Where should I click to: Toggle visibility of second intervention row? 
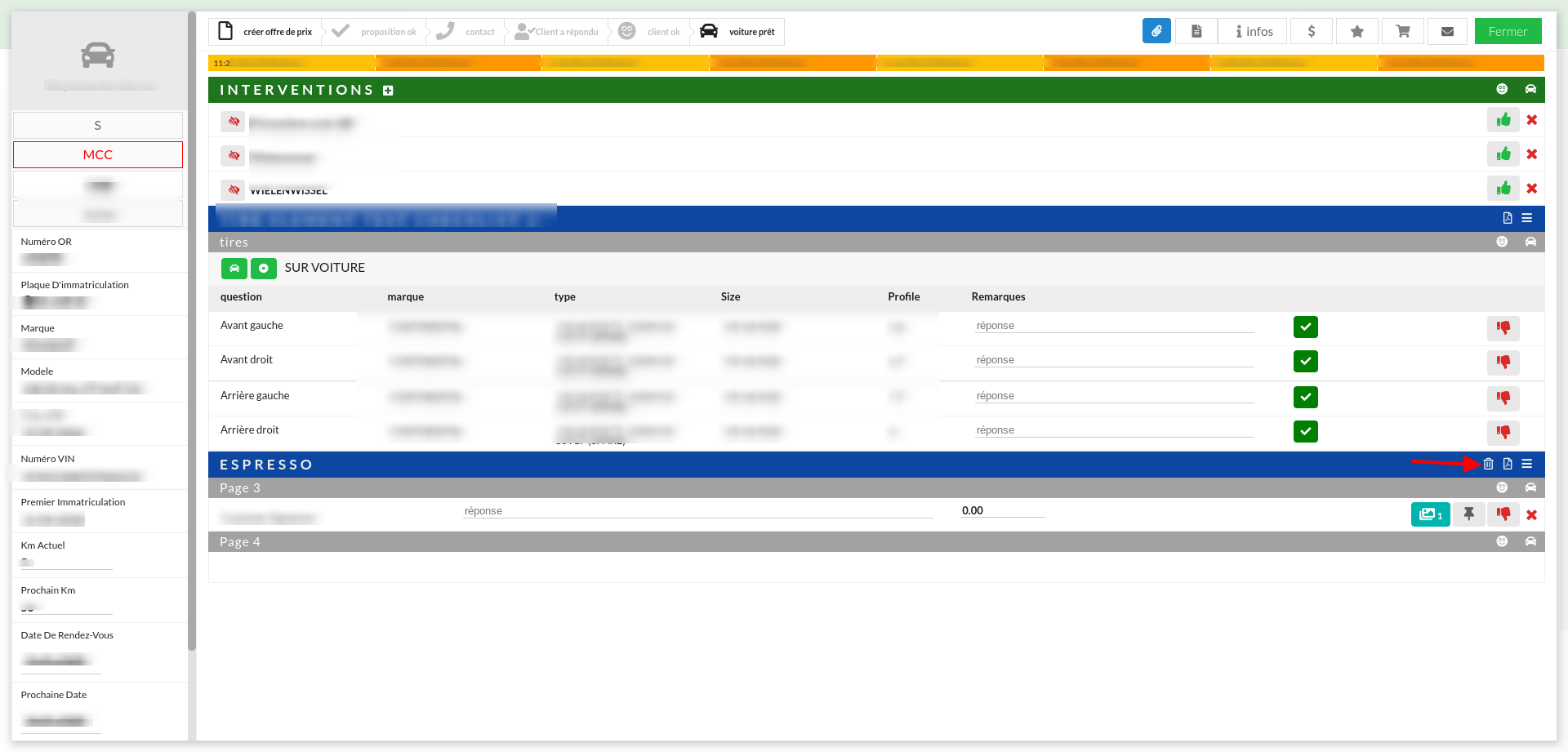point(234,156)
